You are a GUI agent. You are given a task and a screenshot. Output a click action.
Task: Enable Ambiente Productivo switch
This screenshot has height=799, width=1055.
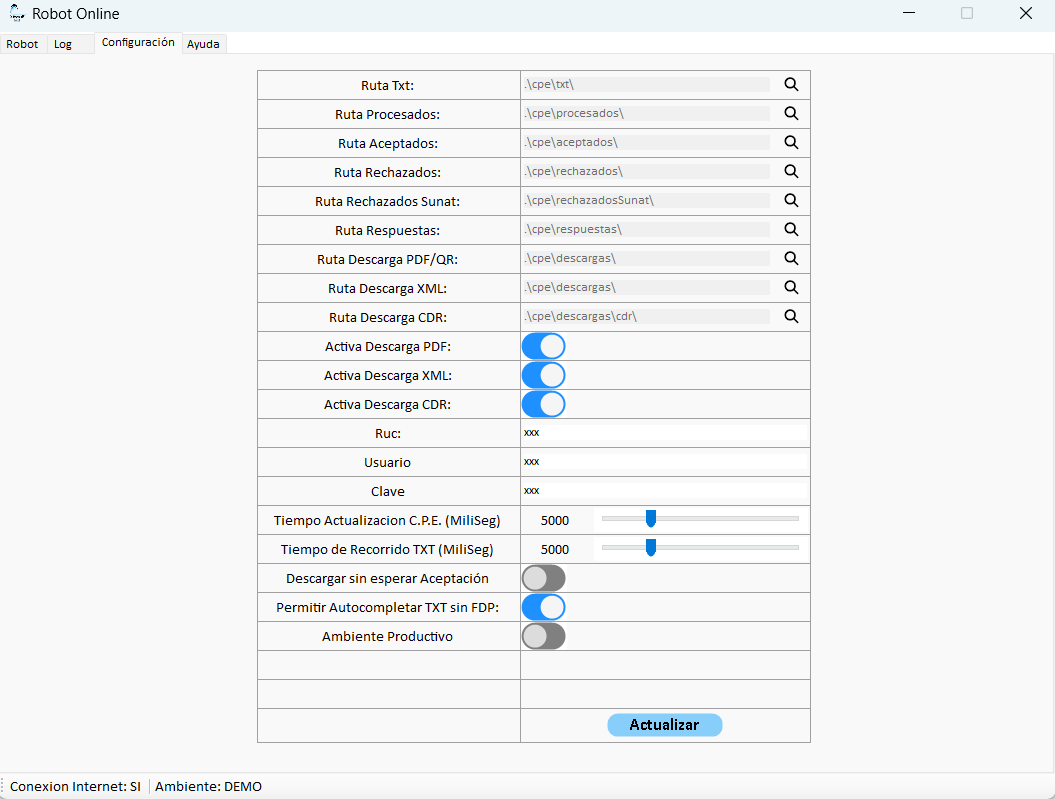[544, 636]
